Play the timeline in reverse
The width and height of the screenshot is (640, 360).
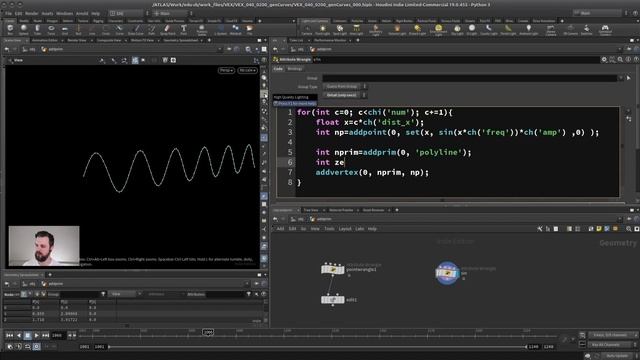(18, 335)
